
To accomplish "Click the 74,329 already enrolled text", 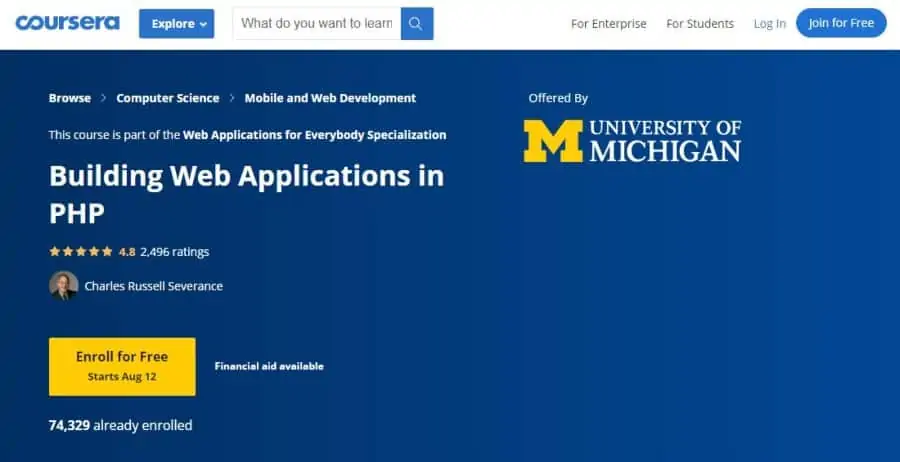I will [121, 425].
